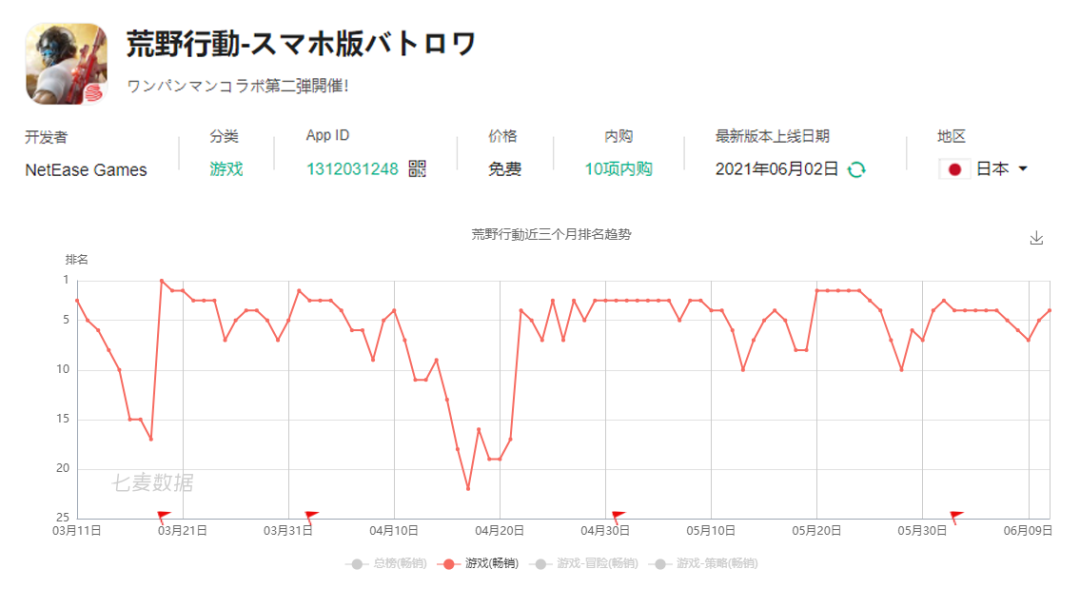Viewport: 1080px width, 589px height.
Task: Click the 荒野行動 app icon thumbnail
Action: click(66, 64)
